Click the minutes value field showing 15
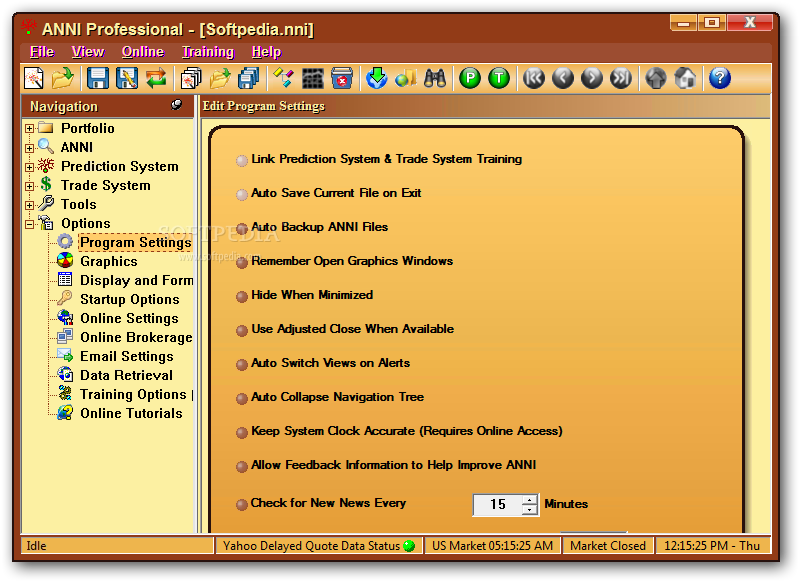 click(498, 504)
